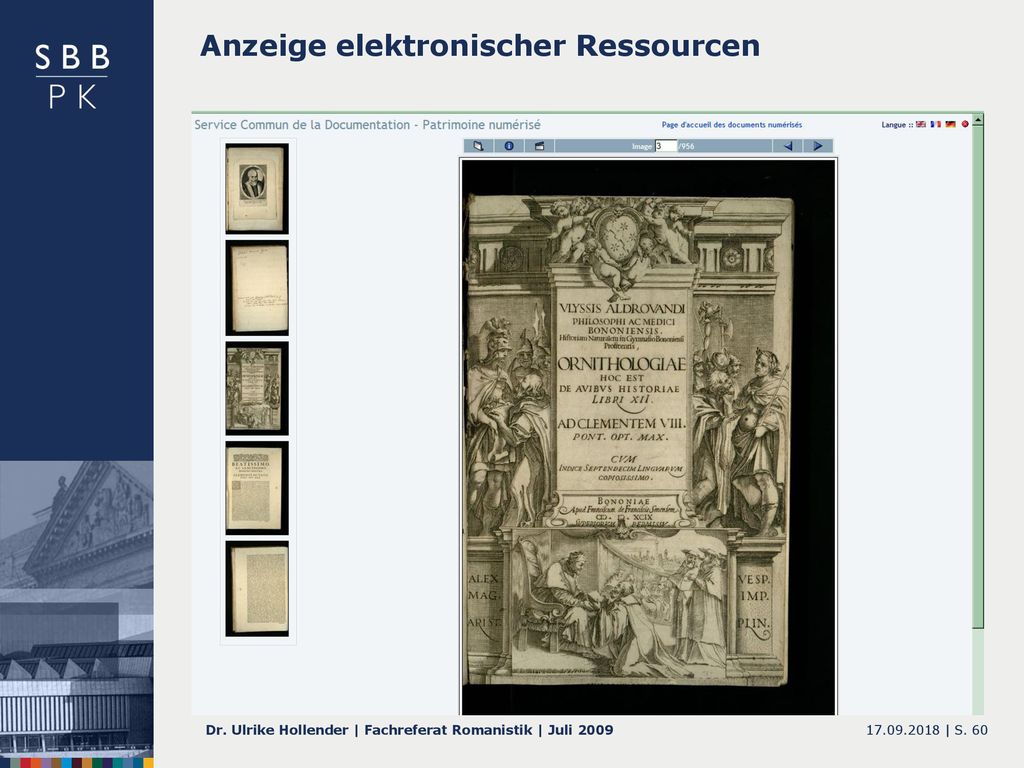This screenshot has width=1024, height=768.
Task: Click the SBB PK logo
Action: 72,76
